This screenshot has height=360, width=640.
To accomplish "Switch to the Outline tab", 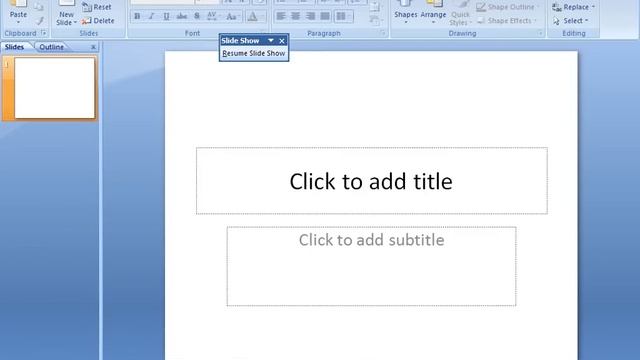I will coord(51,47).
